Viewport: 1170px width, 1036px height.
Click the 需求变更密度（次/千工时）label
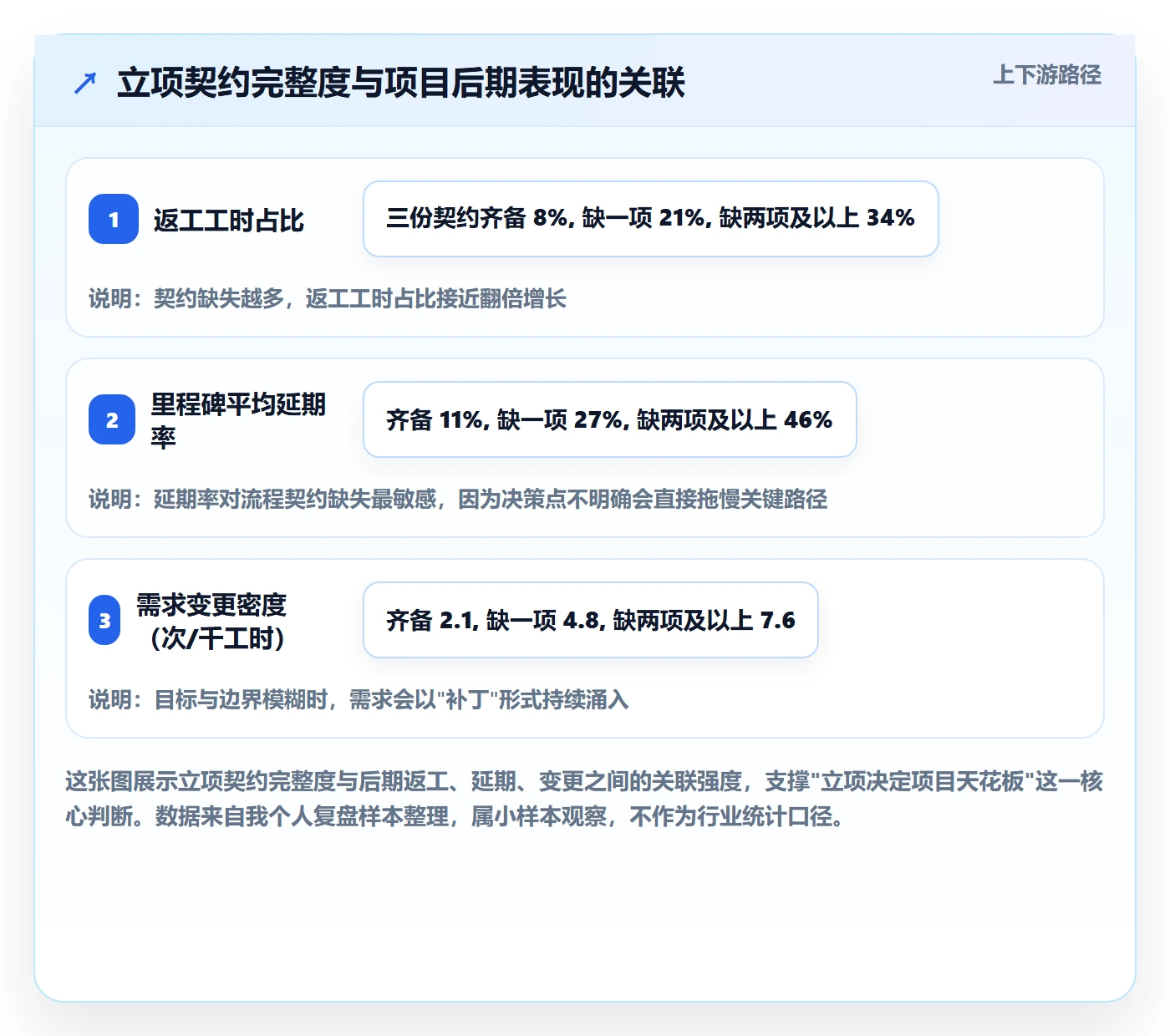(x=212, y=621)
